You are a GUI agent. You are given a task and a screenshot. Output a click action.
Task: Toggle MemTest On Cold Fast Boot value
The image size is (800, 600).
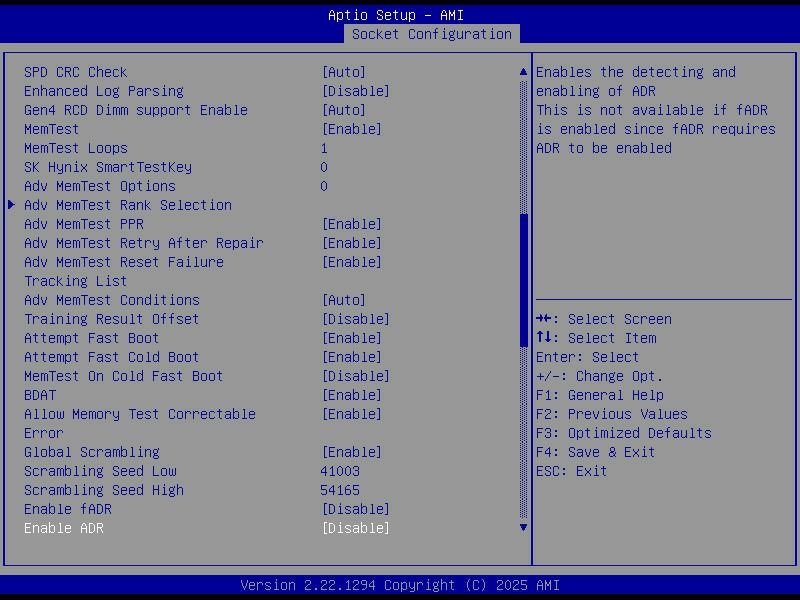[x=356, y=376]
